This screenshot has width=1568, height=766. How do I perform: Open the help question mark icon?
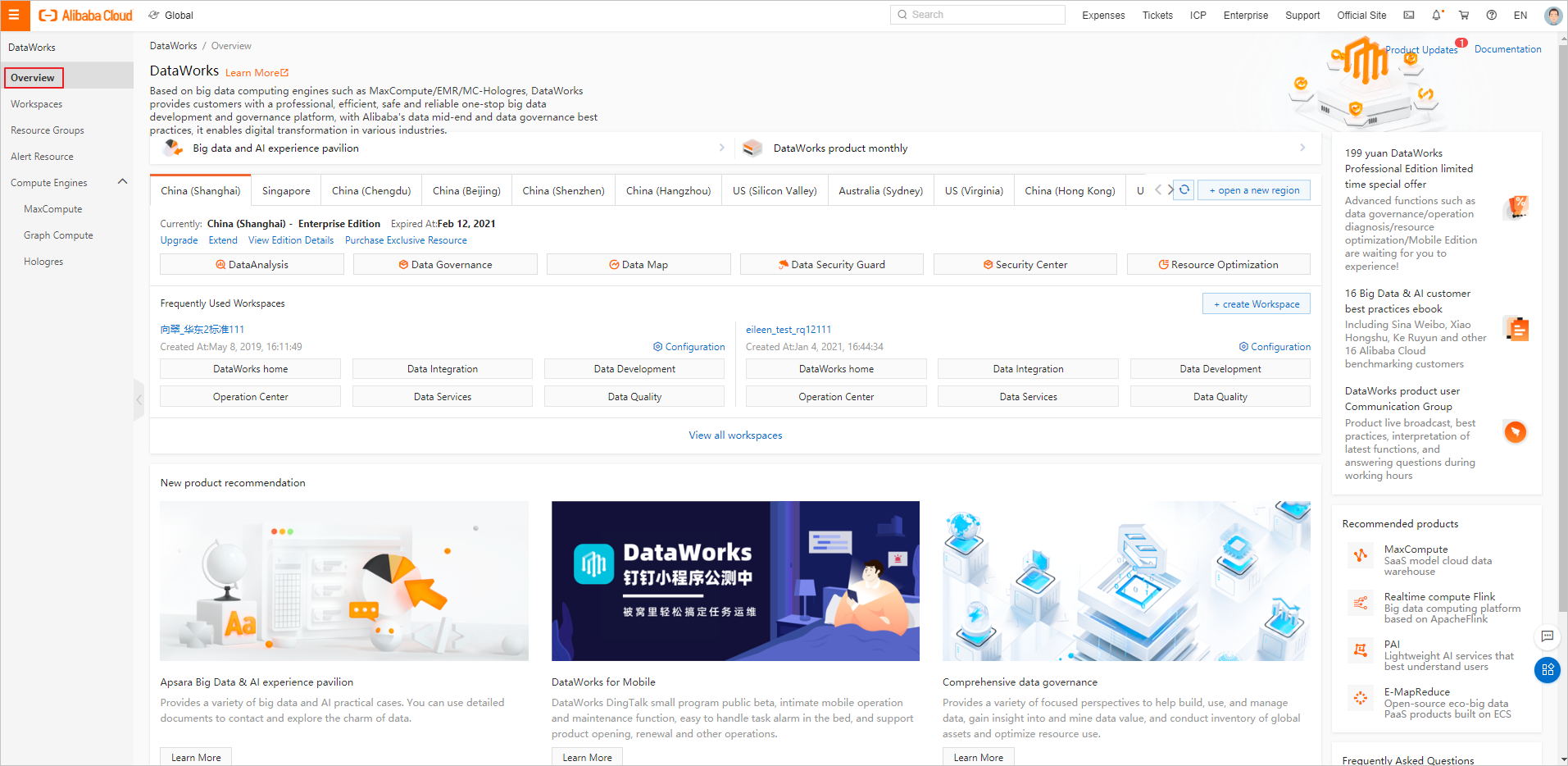(1492, 15)
